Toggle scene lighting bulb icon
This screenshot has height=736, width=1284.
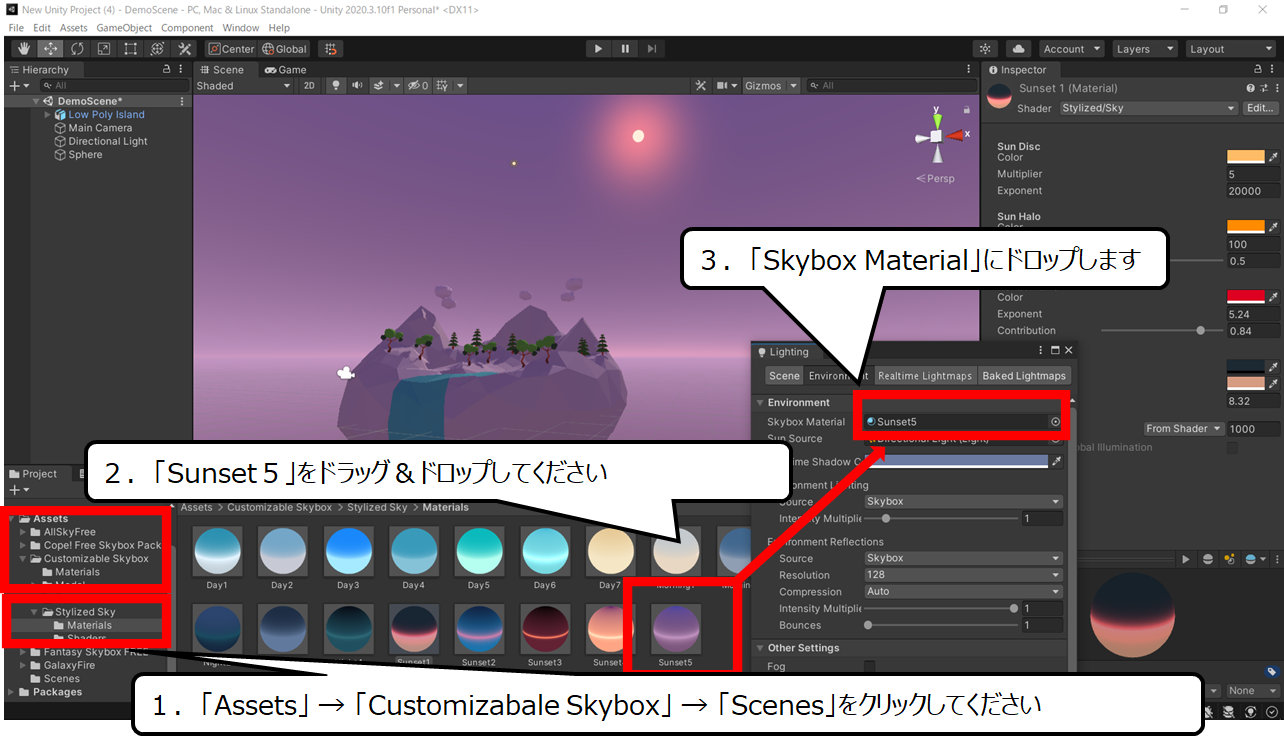[x=337, y=86]
